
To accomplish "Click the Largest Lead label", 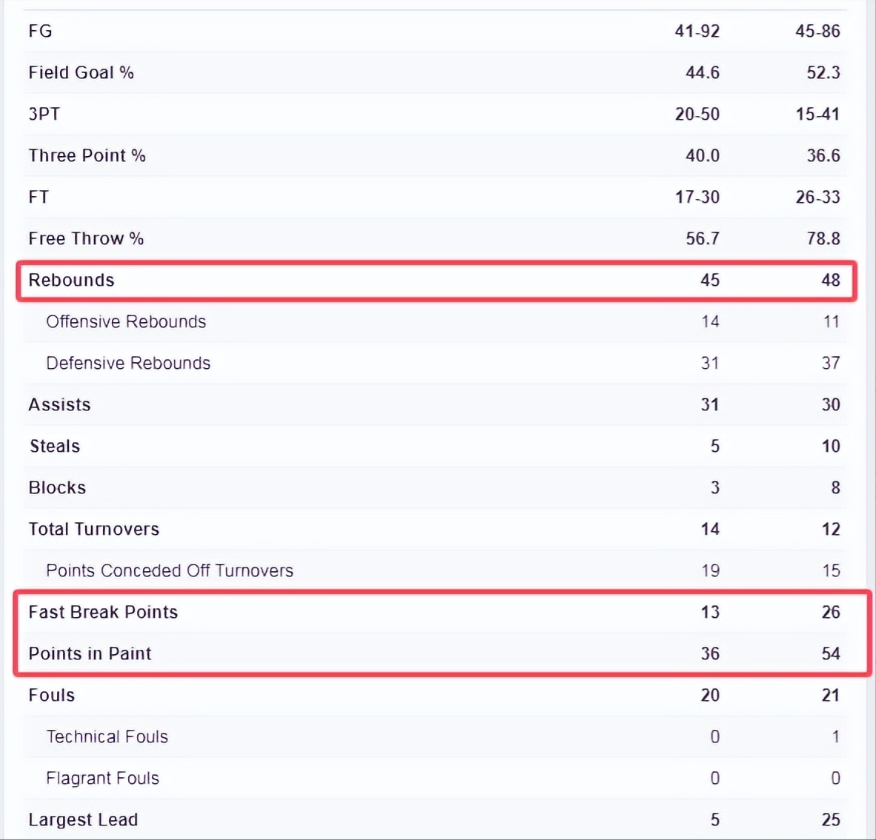I will 83,820.
